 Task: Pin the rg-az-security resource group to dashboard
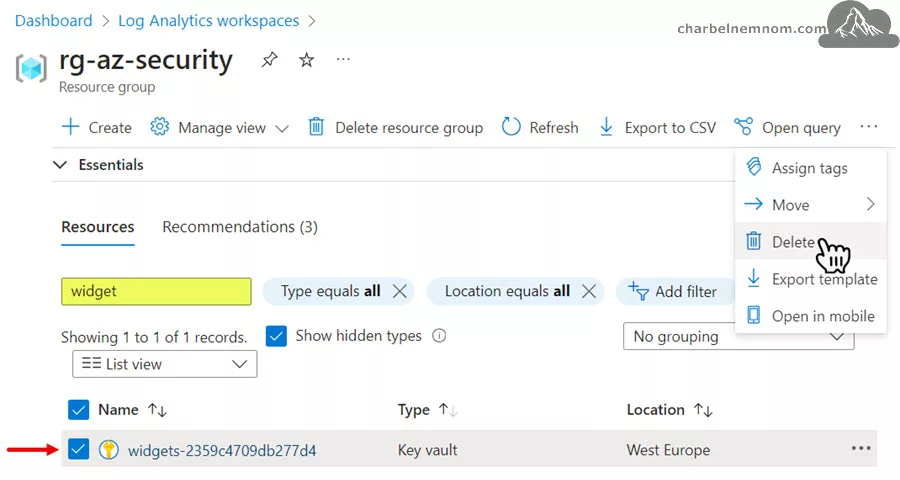click(x=269, y=59)
